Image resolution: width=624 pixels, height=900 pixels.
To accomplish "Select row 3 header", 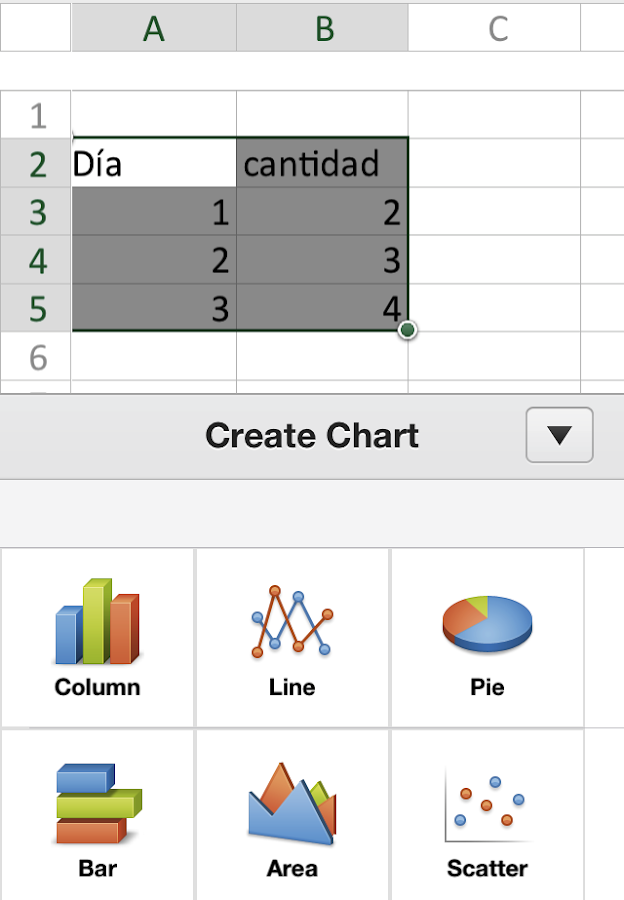I will [37, 212].
